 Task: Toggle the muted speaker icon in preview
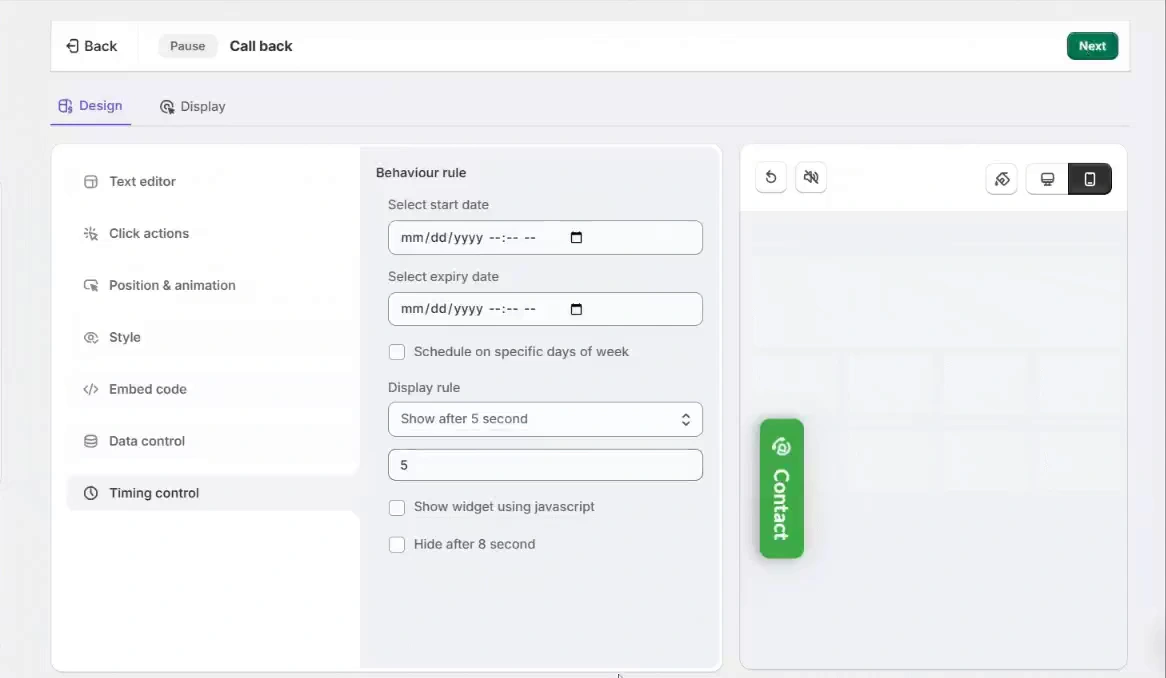click(x=811, y=178)
